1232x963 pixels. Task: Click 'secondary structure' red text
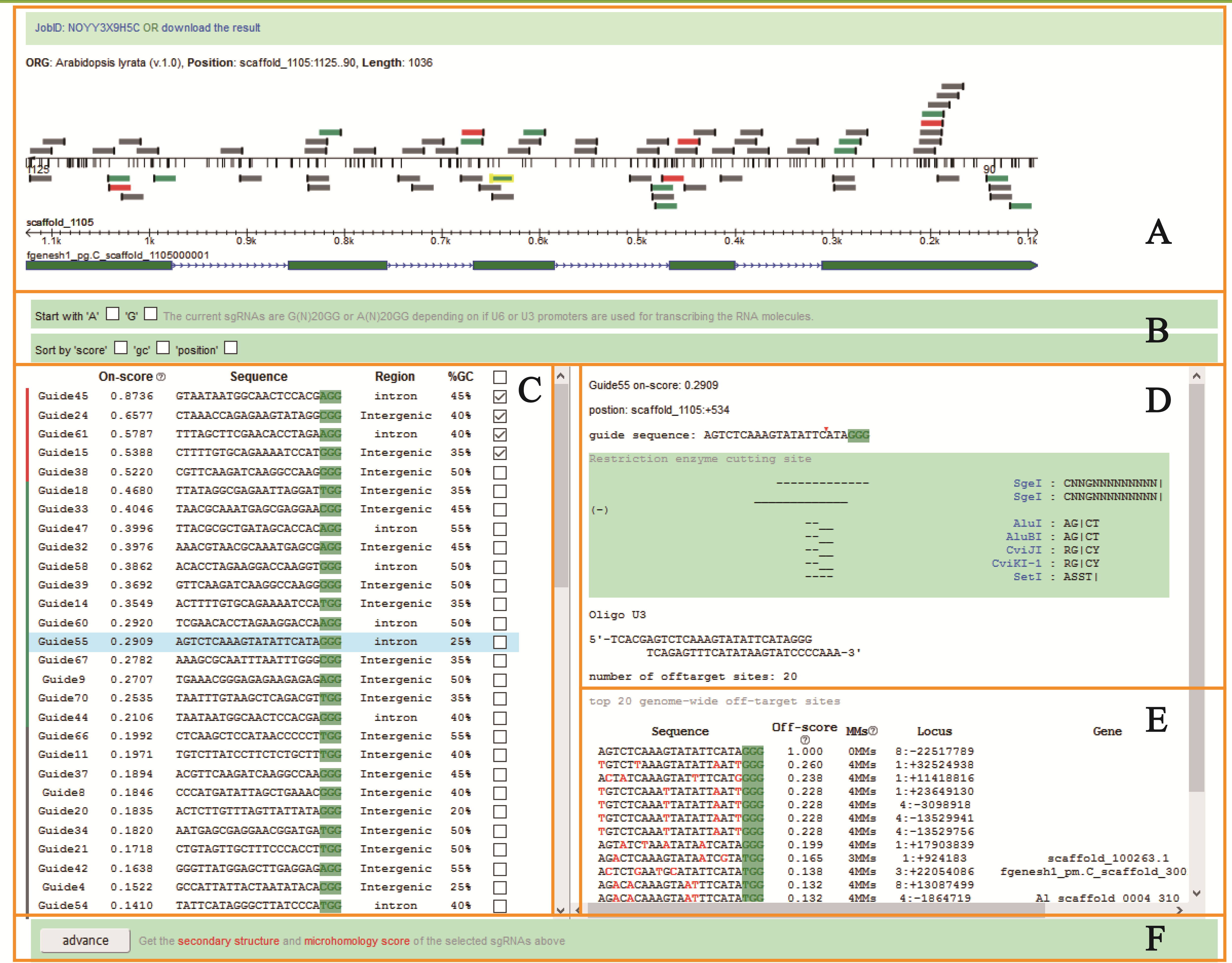pos(228,941)
